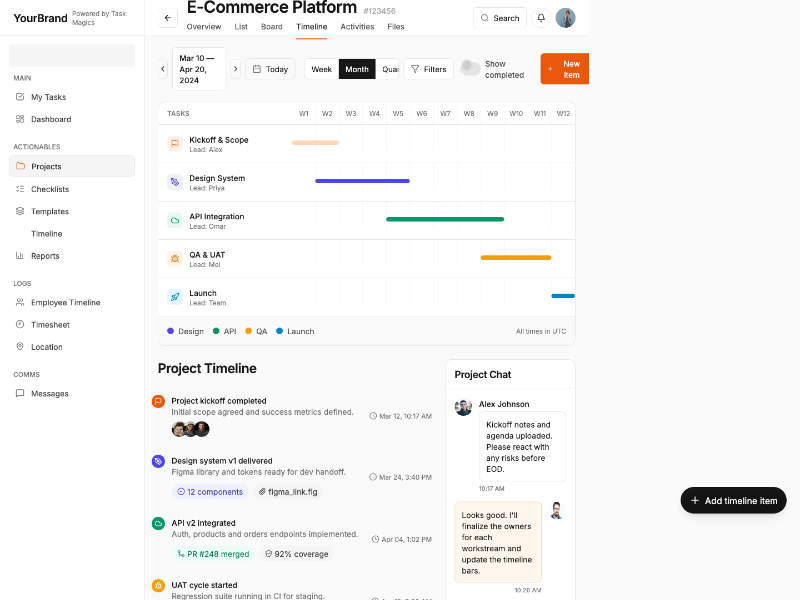Click Add timeline item button
This screenshot has width=800, height=600.
tap(733, 500)
